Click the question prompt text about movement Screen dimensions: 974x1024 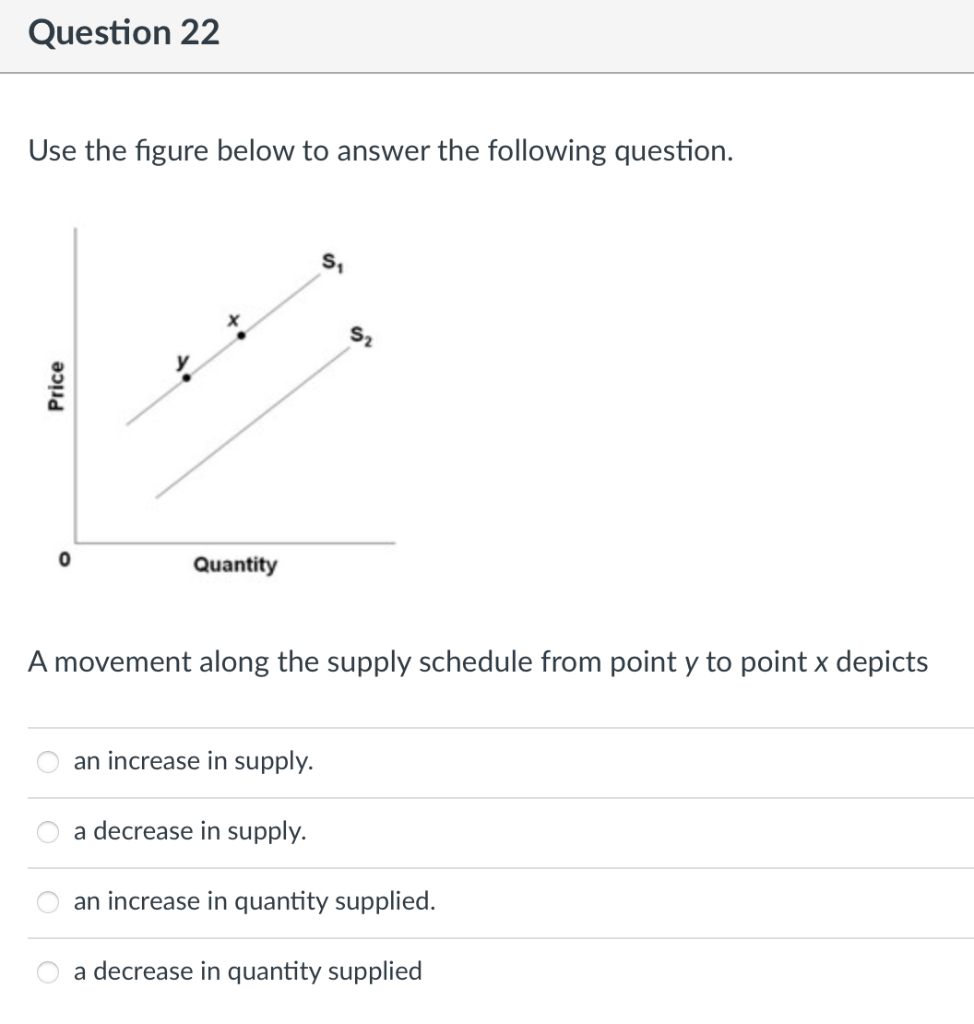(478, 662)
